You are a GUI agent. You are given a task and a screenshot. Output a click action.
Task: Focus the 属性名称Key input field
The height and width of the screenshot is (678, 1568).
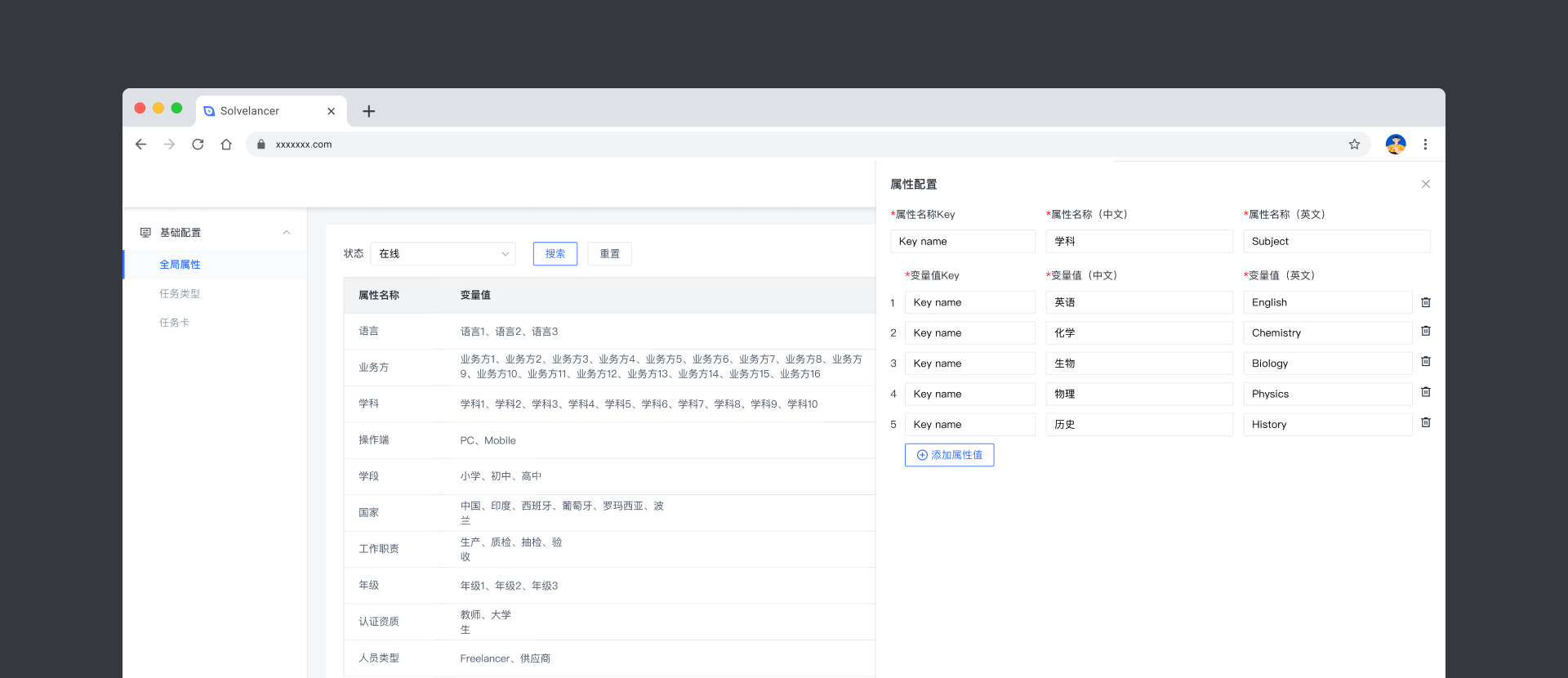point(962,242)
